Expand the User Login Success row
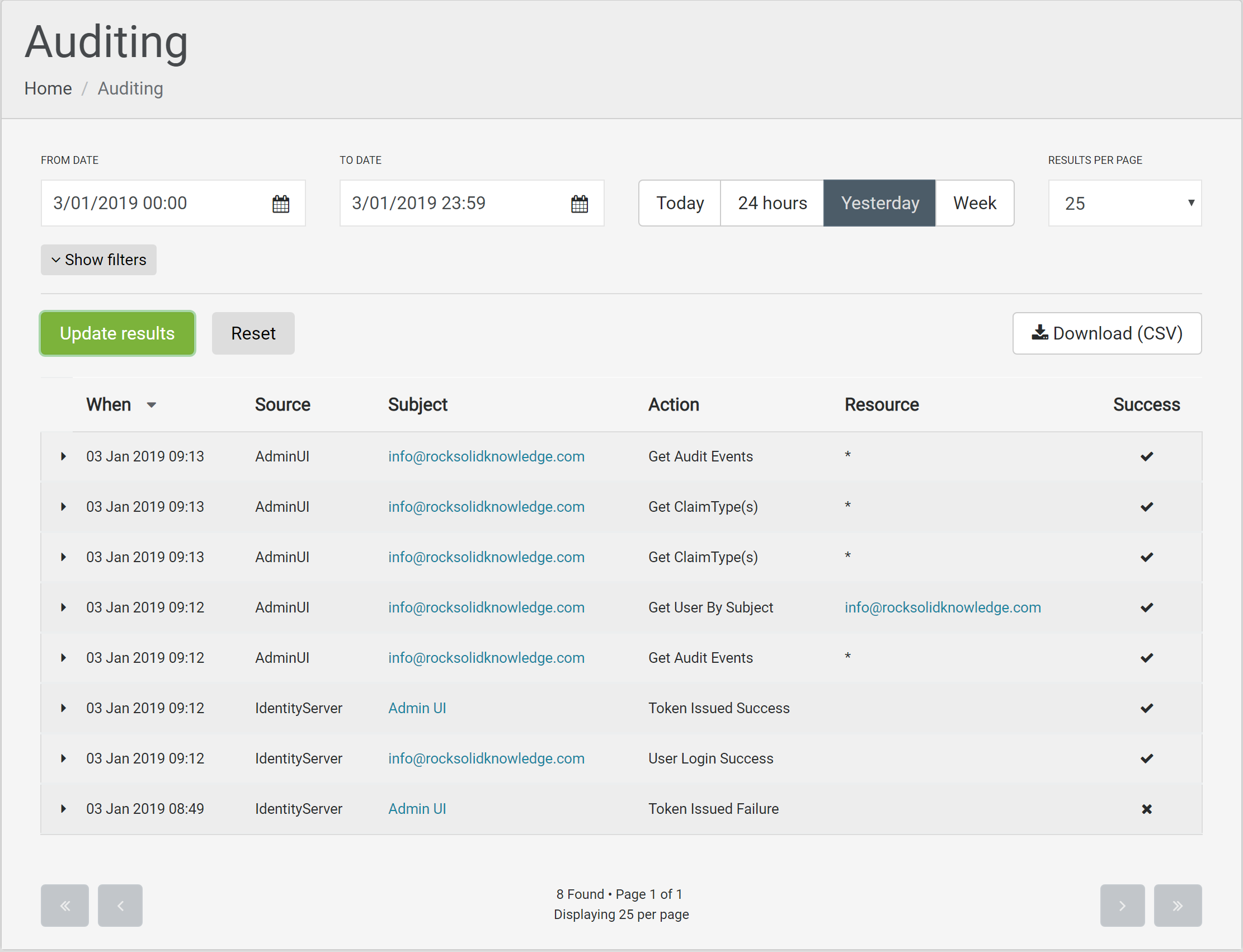This screenshot has height=952, width=1243. pyautogui.click(x=63, y=758)
